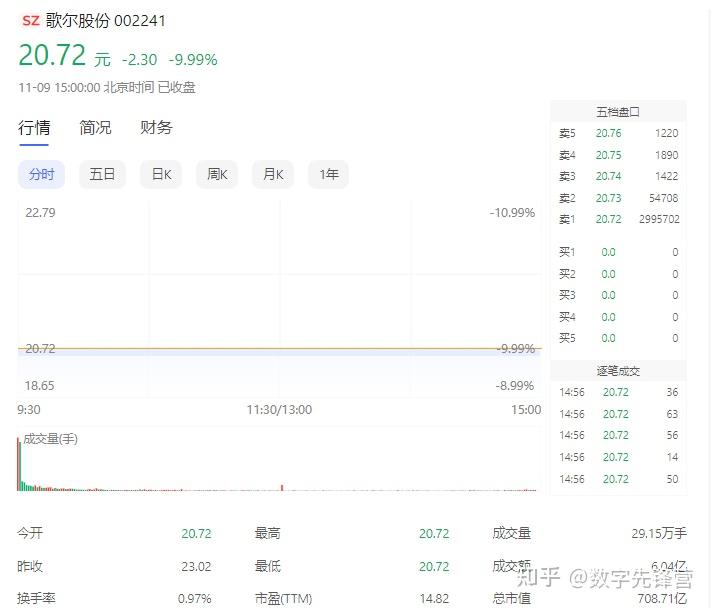
Task: Click 最低 value 20.72
Action: (x=434, y=567)
